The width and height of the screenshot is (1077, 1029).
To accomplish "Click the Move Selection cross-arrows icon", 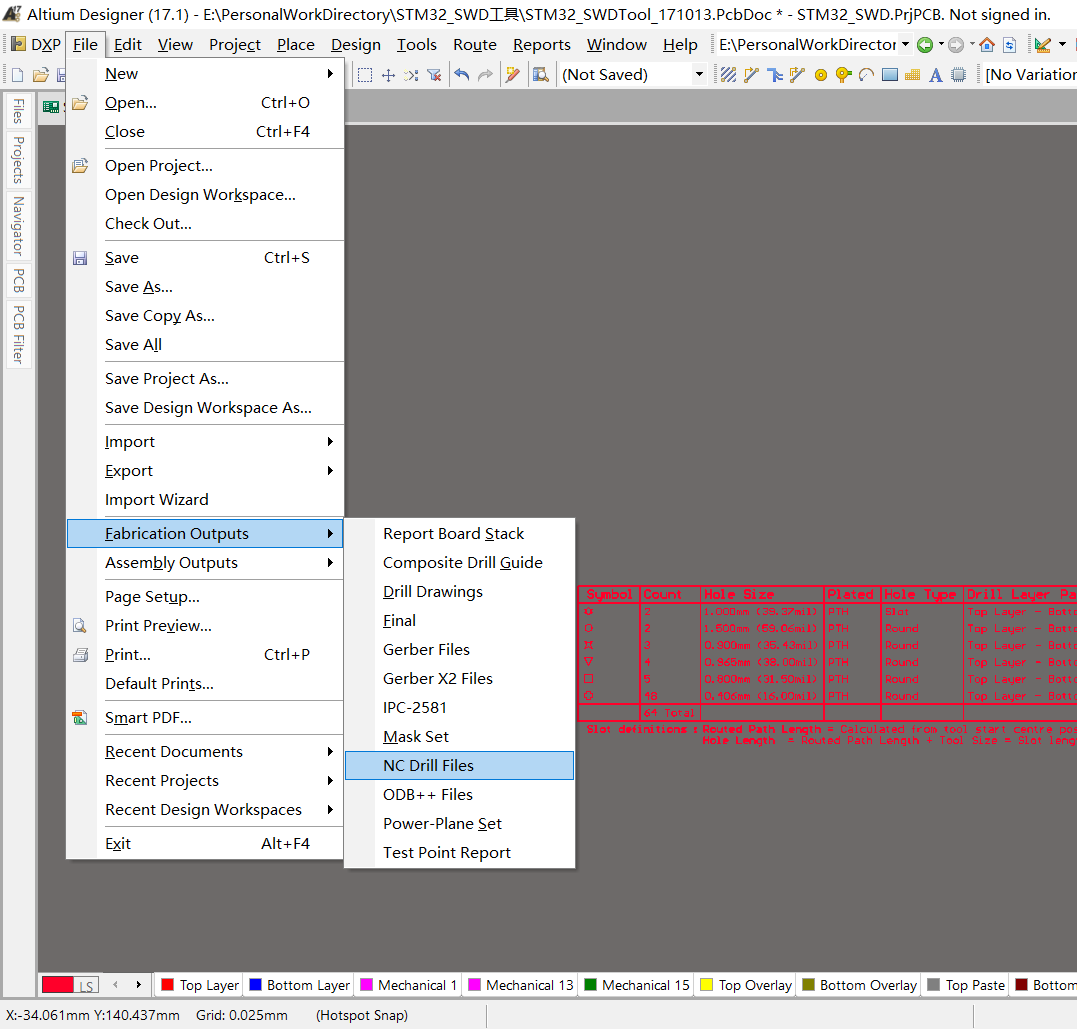I will coord(388,75).
